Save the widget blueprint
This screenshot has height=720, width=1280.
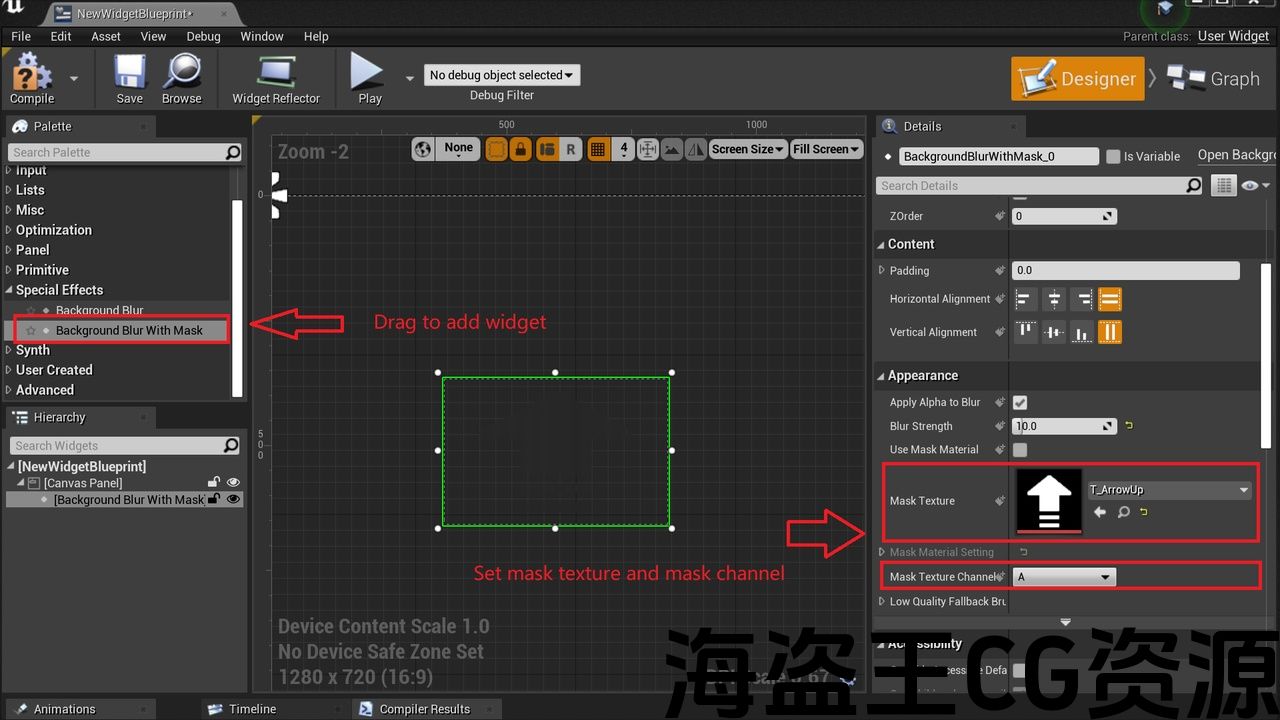click(x=129, y=77)
